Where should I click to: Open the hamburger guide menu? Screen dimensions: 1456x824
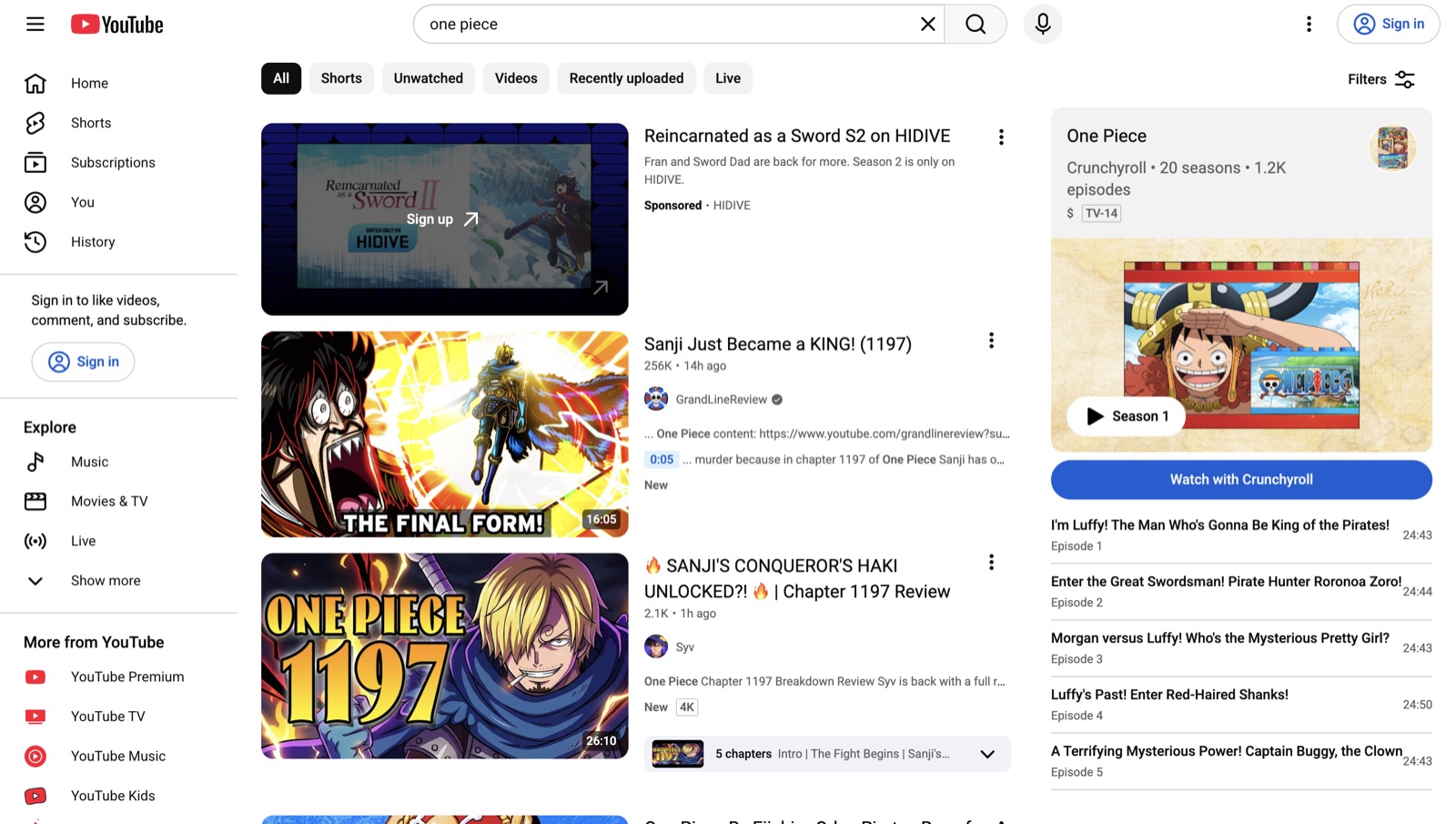35,24
